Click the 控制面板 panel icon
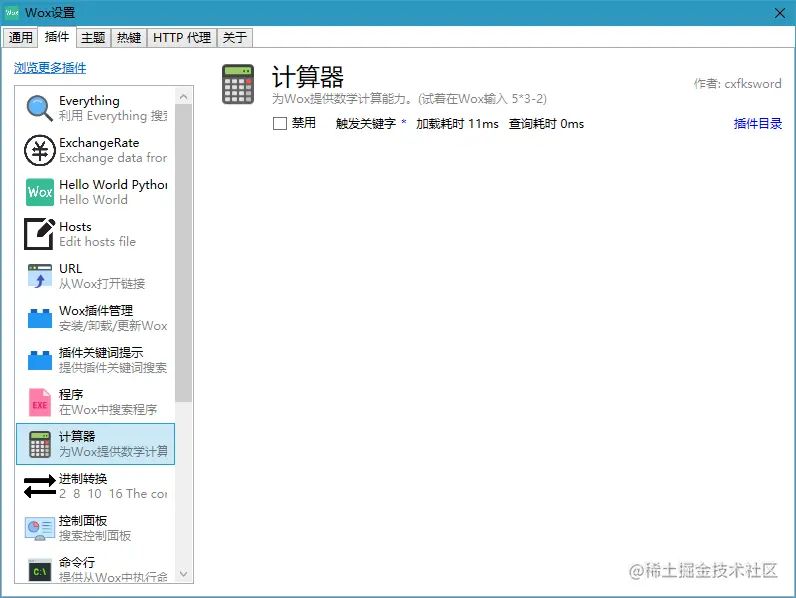This screenshot has height=598, width=796. (x=40, y=528)
